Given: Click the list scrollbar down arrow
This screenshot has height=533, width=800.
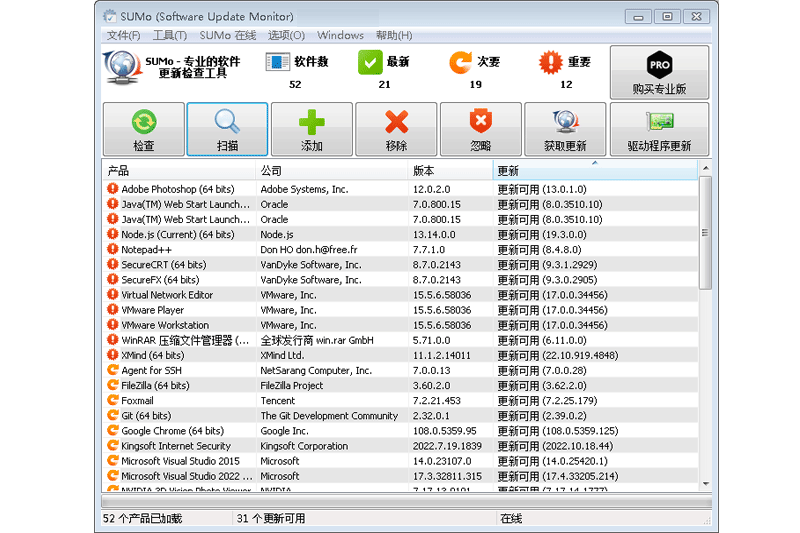Looking at the screenshot, I should (x=706, y=484).
